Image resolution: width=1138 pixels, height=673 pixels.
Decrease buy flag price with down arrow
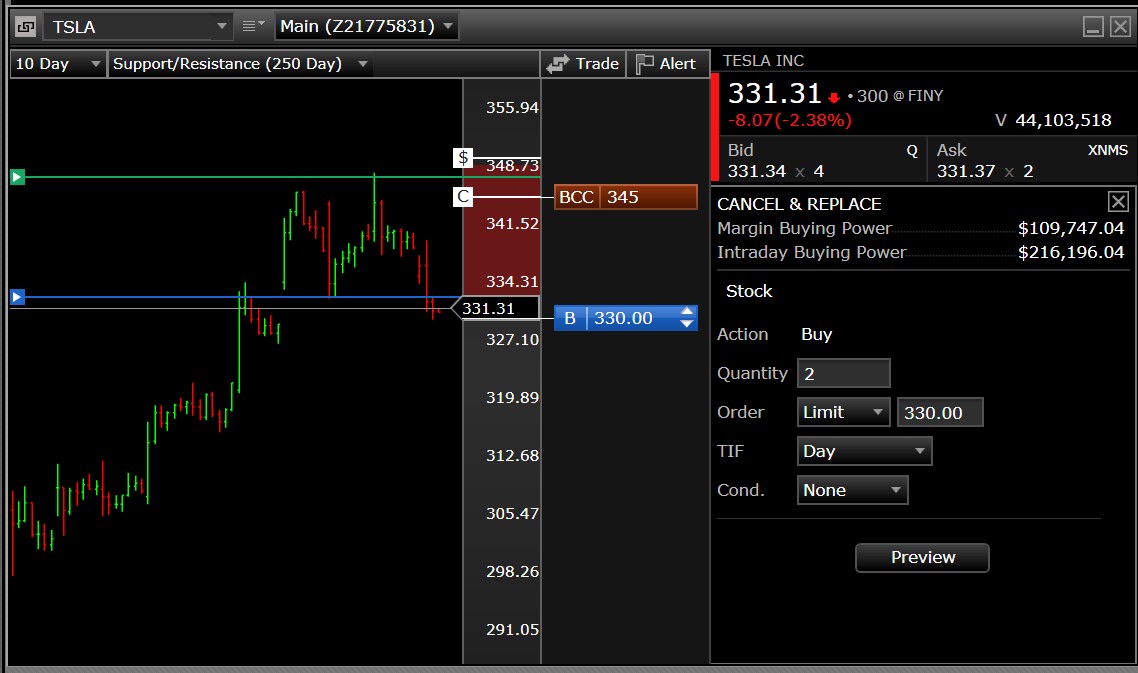tap(687, 324)
